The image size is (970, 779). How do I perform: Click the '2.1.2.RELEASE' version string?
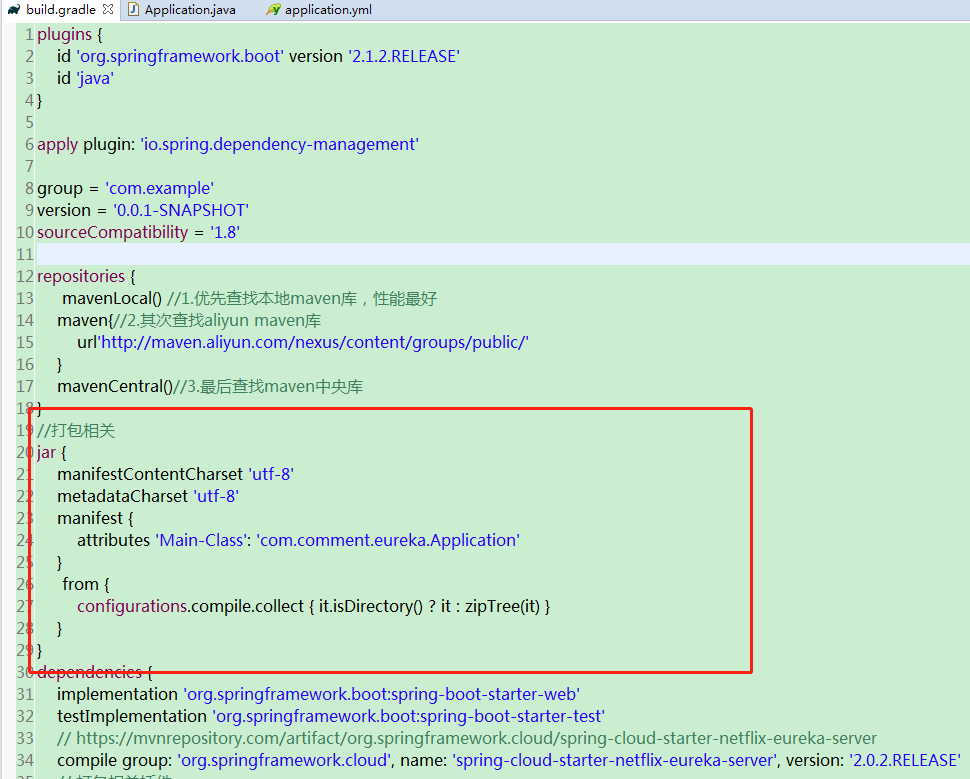click(x=404, y=56)
